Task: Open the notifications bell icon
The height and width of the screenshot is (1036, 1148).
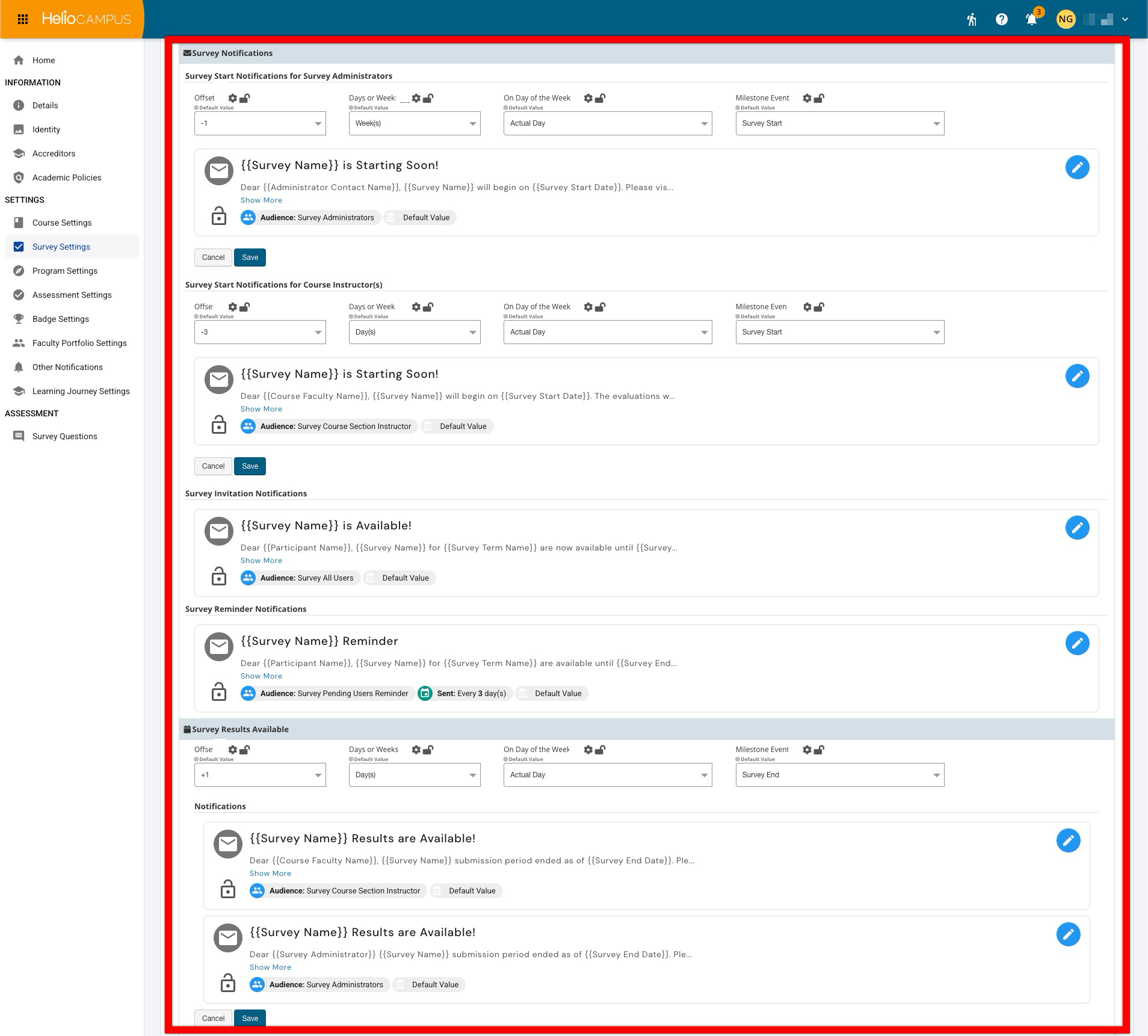Action: coord(1031,19)
